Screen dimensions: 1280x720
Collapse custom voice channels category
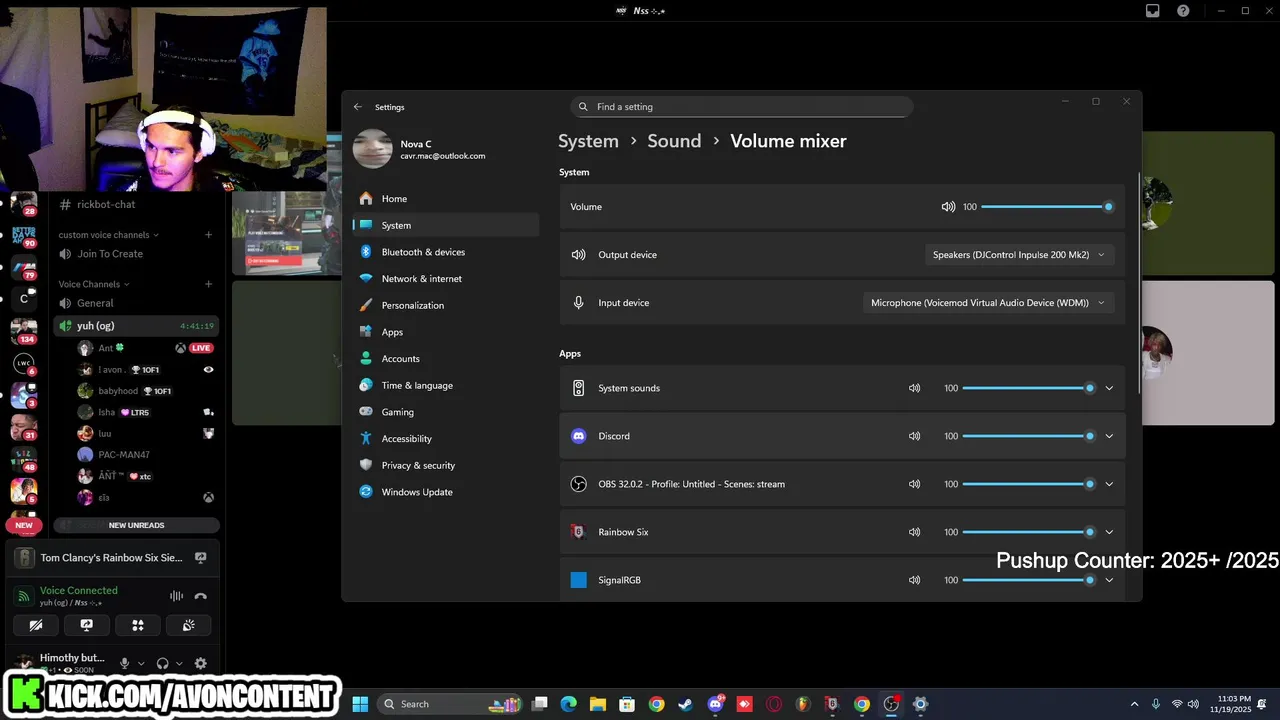coord(108,235)
